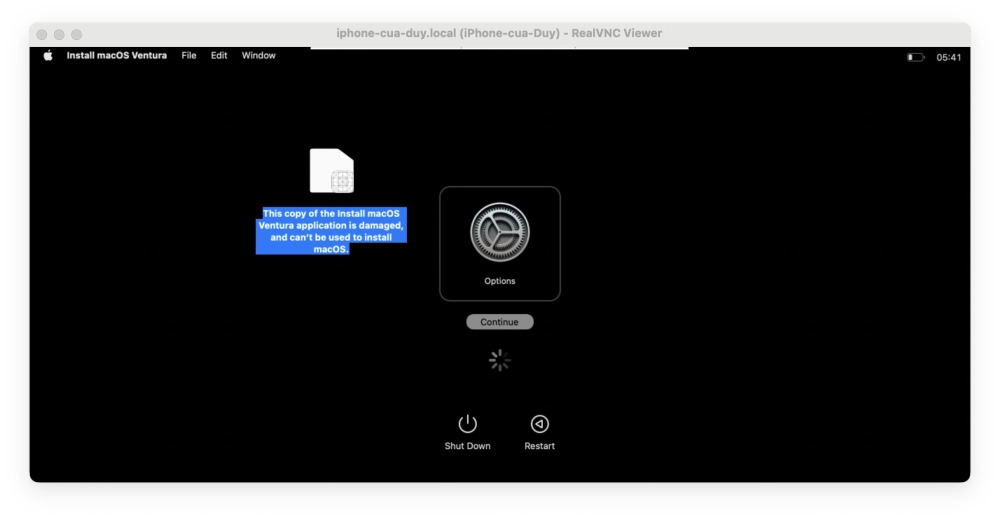Minimize the RealVNC Viewer window
Screen dimensions: 1000x519
coord(60,34)
